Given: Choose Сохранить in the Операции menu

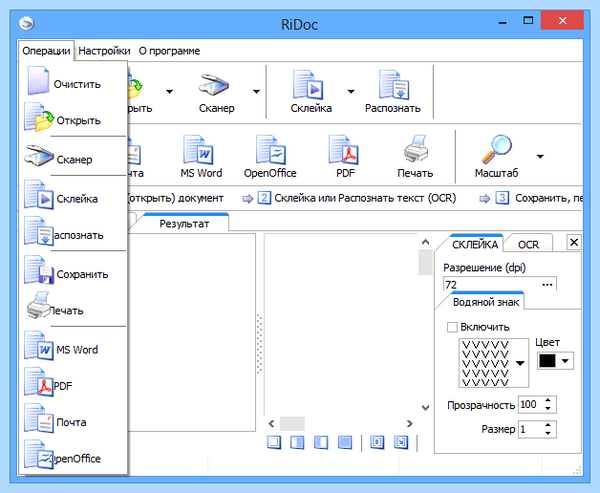Looking at the screenshot, I should [x=73, y=271].
